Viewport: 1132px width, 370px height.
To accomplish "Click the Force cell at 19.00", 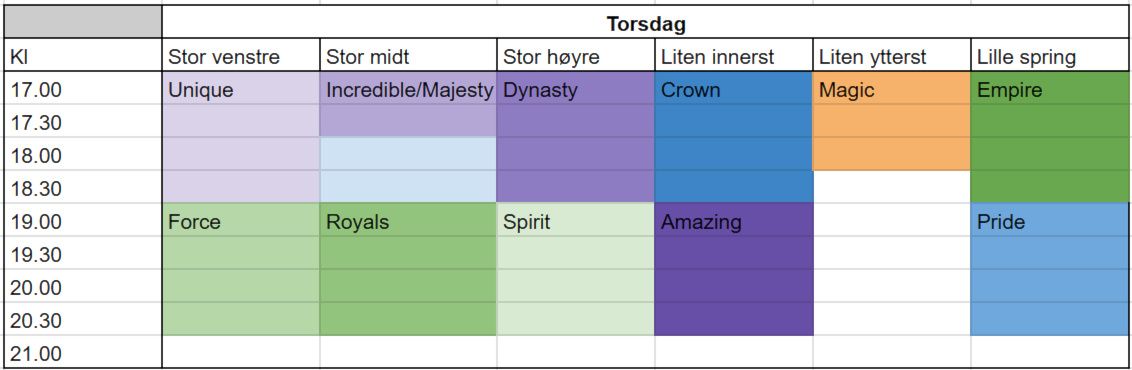I will [241, 220].
